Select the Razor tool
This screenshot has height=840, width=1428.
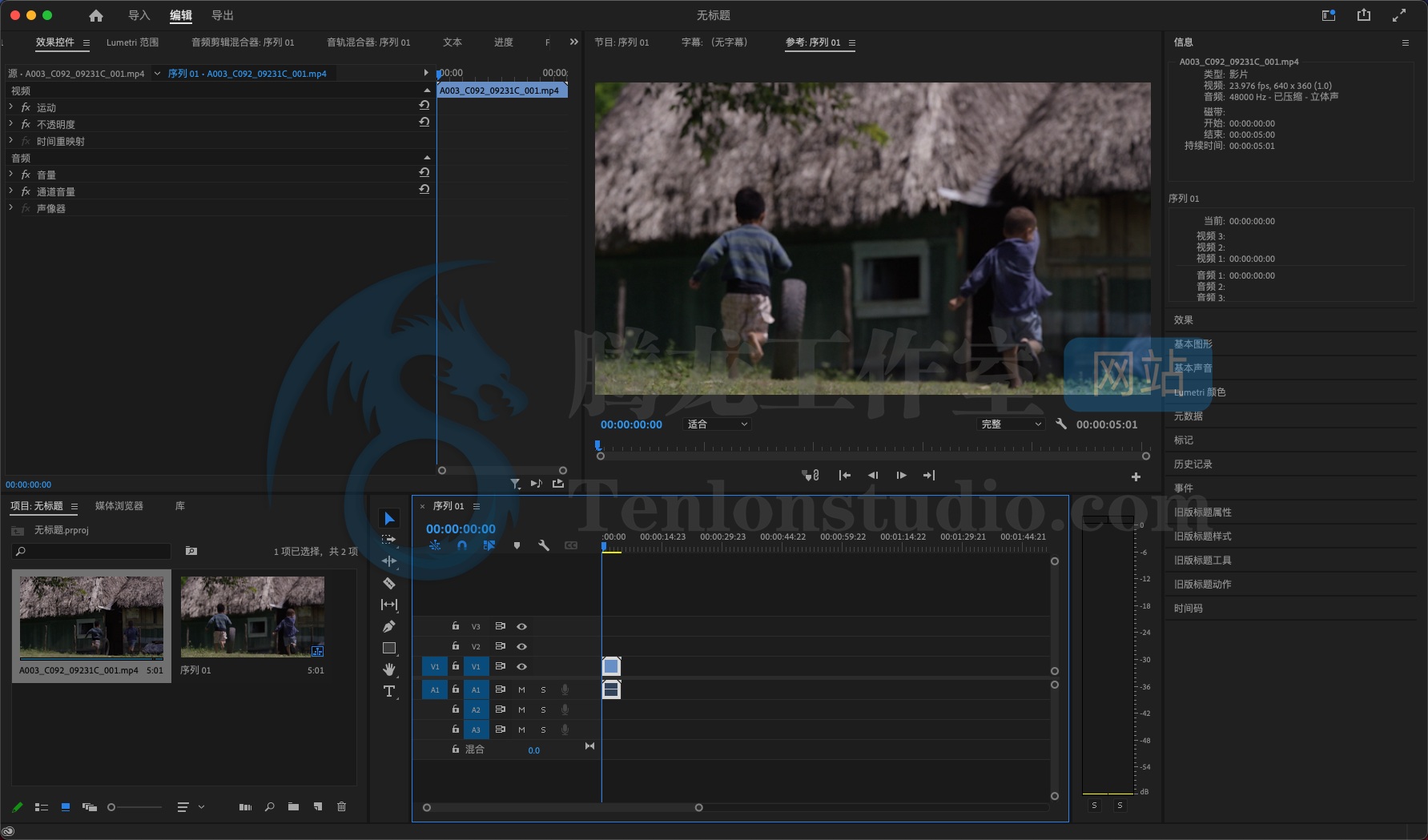pyautogui.click(x=389, y=583)
